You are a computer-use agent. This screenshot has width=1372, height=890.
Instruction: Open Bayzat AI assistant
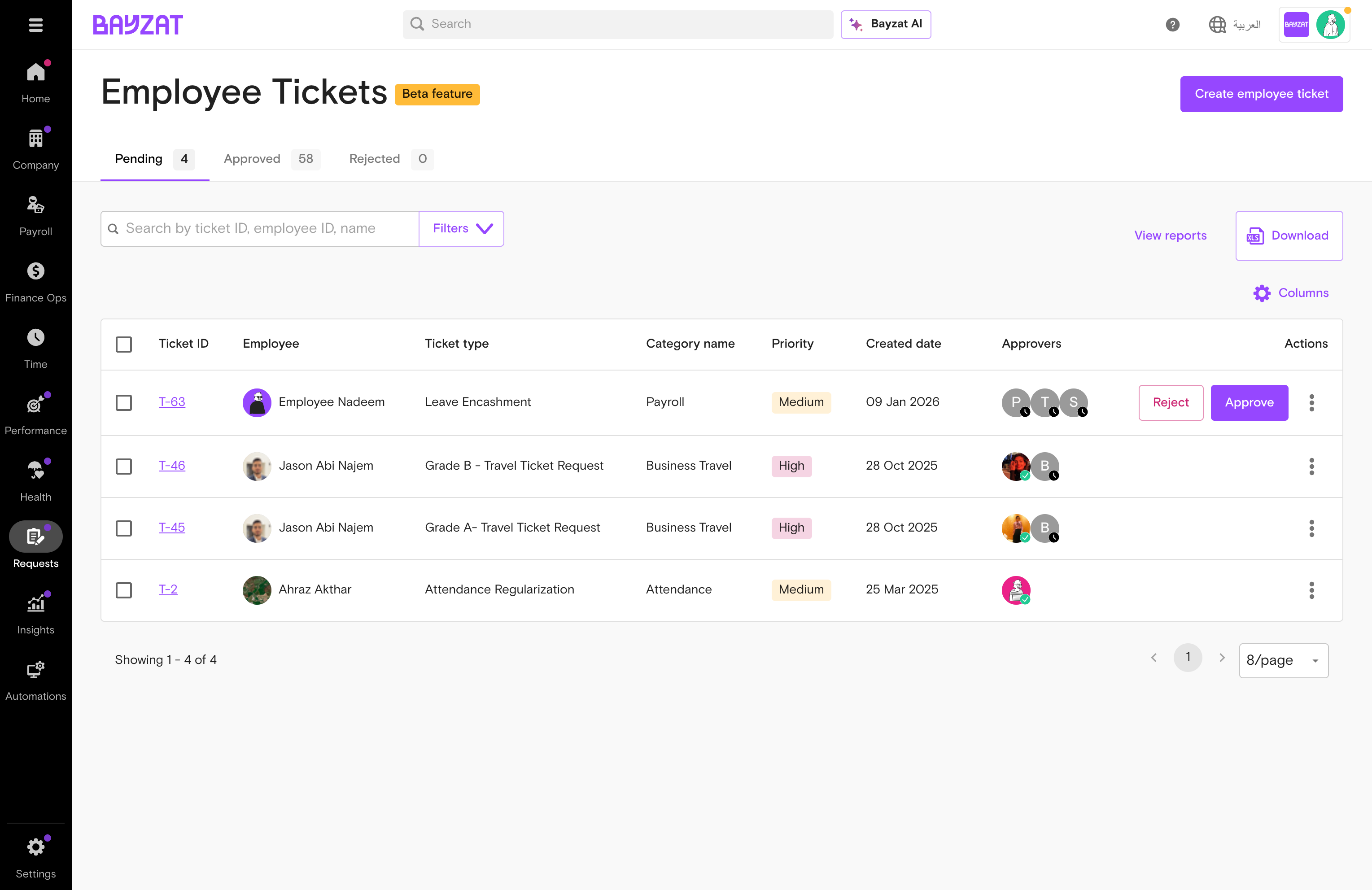coord(886,24)
